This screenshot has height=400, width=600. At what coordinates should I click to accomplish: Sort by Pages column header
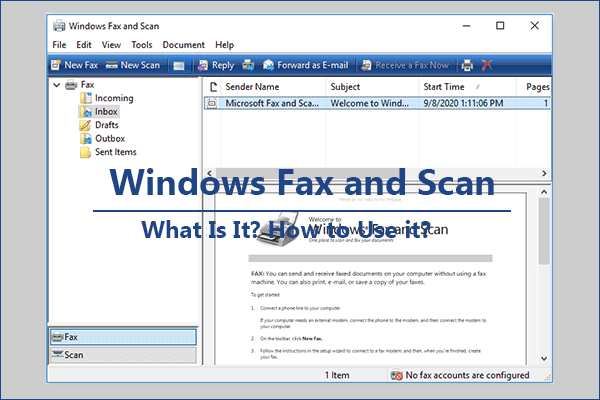click(534, 87)
